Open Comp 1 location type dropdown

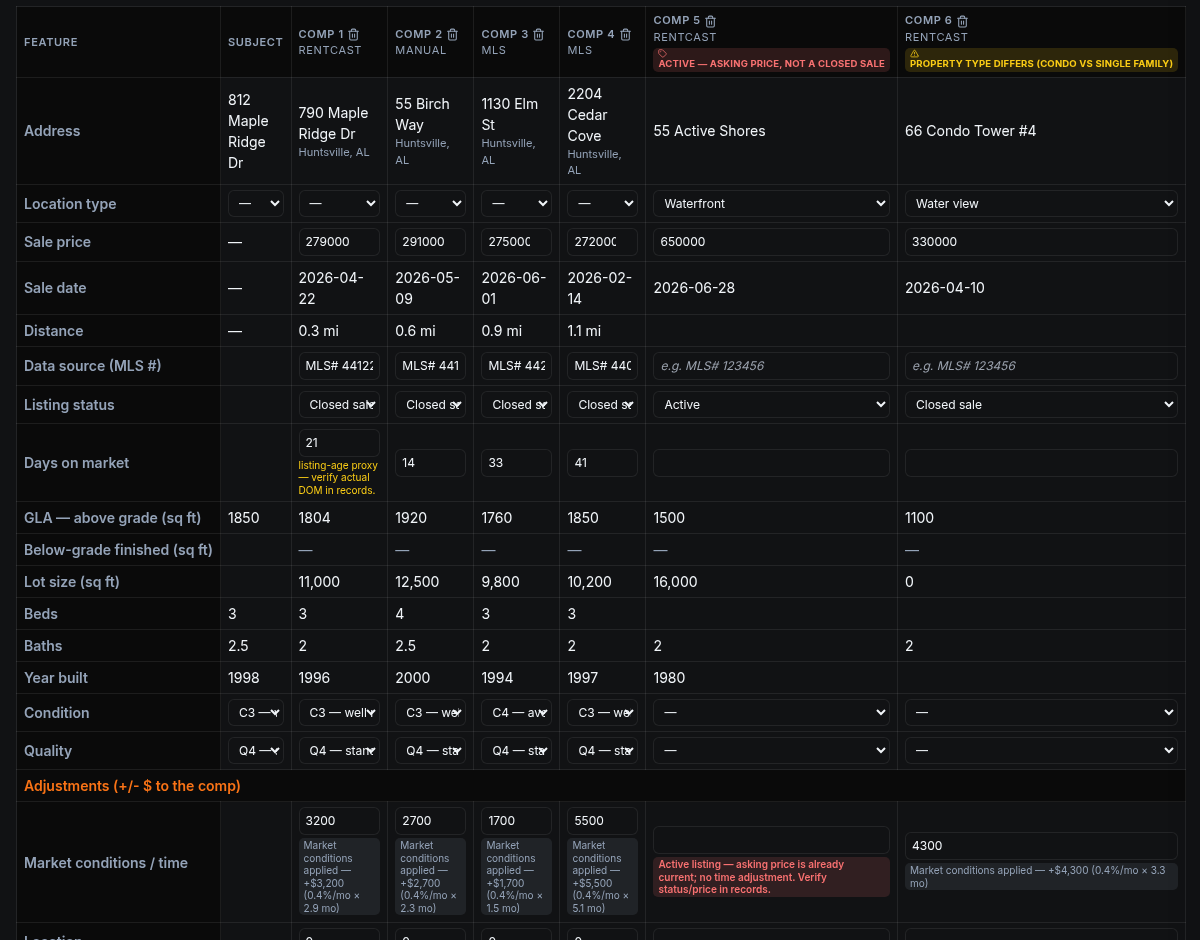339,204
